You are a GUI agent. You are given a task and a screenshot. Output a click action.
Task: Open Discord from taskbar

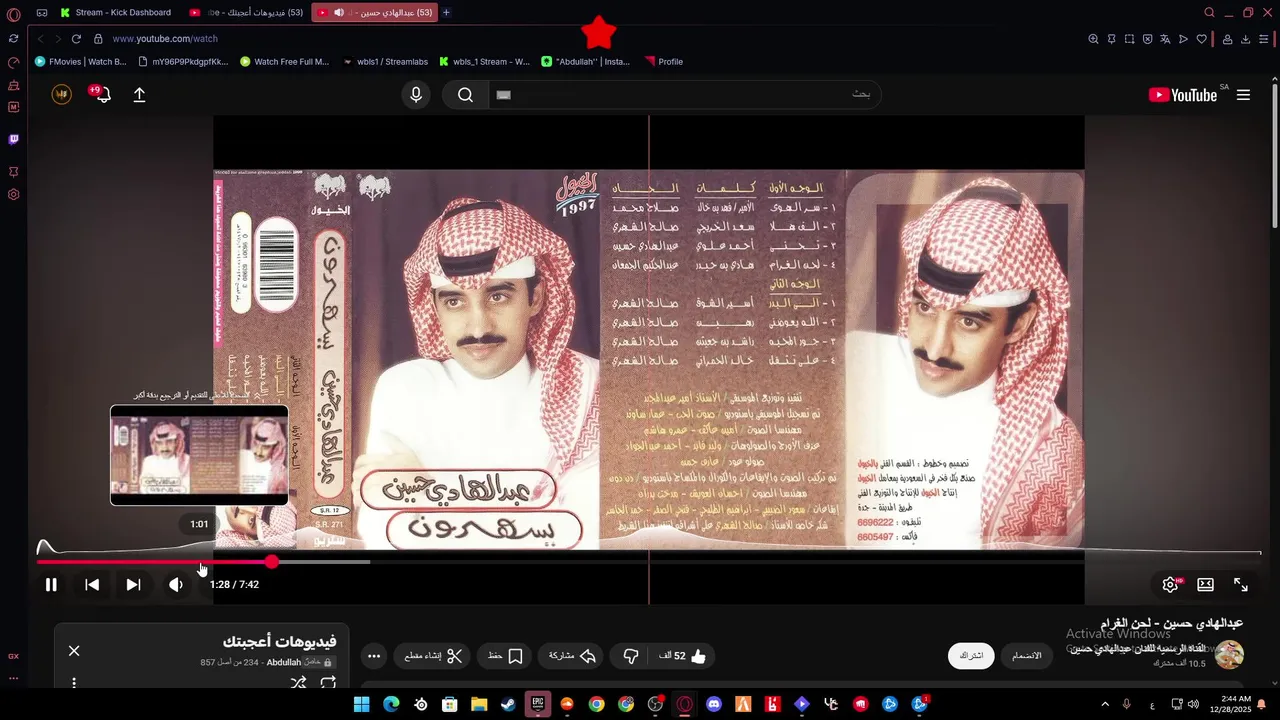pyautogui.click(x=714, y=704)
